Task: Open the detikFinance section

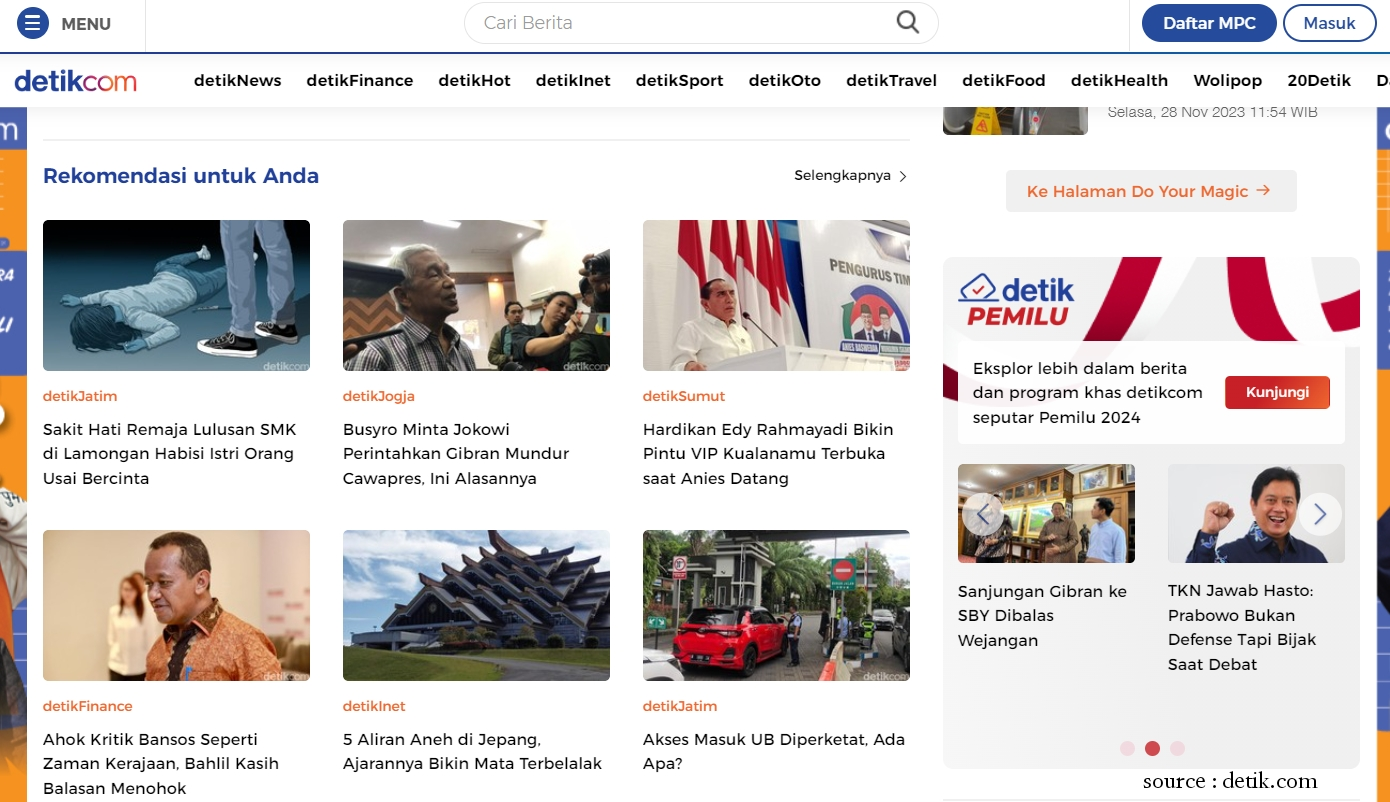Action: tap(360, 81)
